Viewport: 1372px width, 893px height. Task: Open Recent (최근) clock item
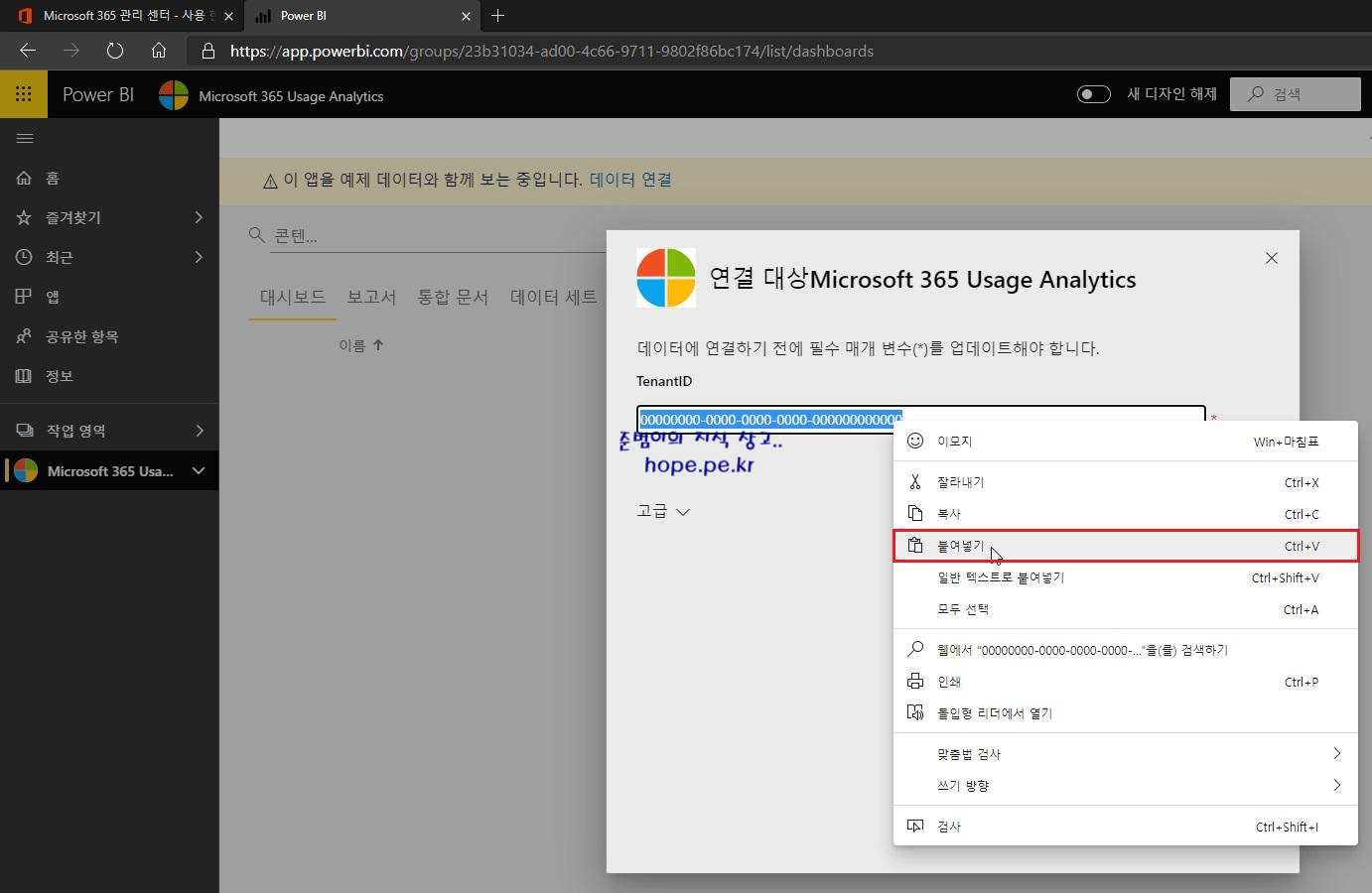[x=109, y=257]
